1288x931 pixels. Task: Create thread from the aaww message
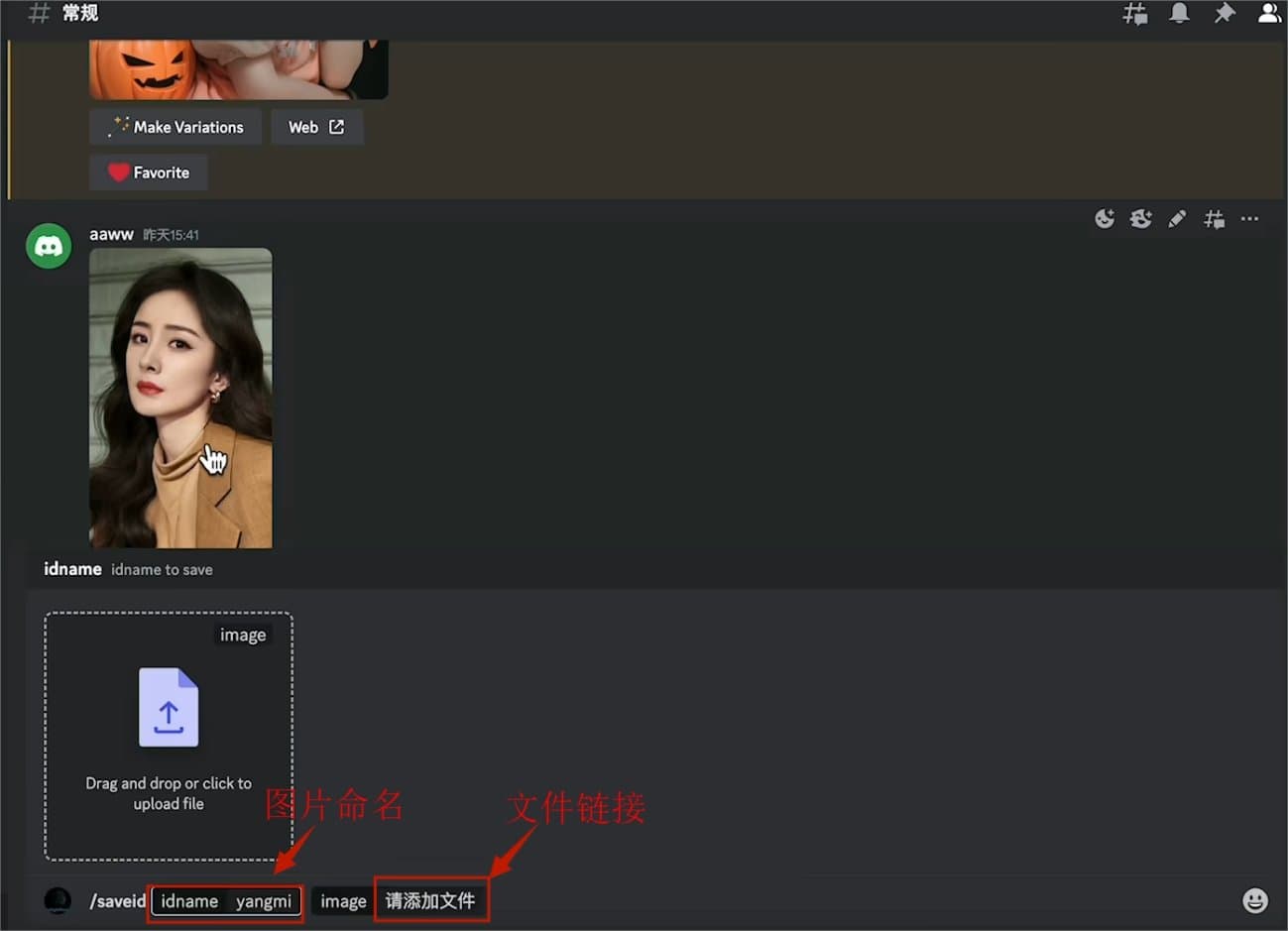1214,219
